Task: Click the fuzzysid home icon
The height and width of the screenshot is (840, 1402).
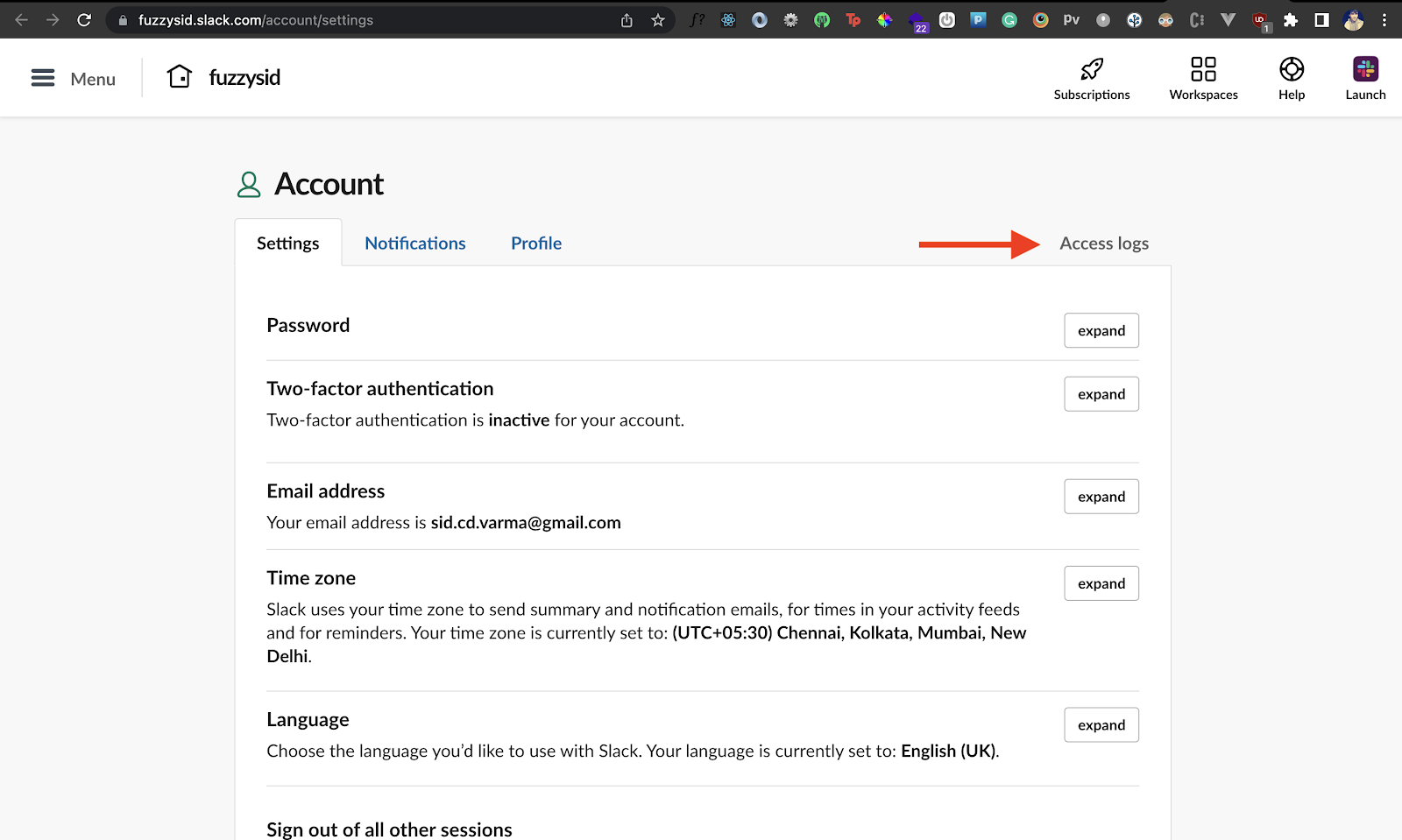Action: coord(180,77)
